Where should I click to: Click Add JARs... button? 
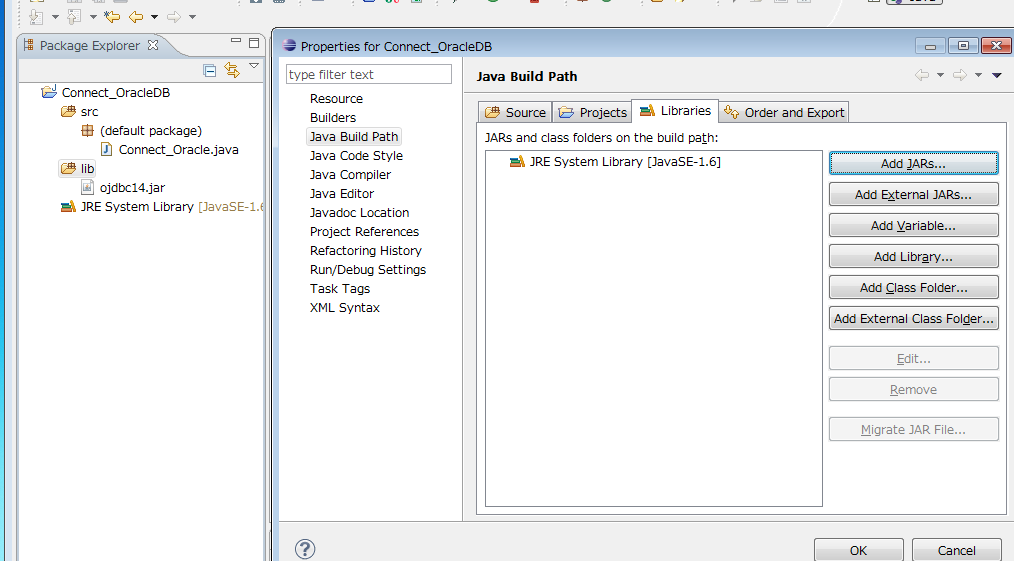[913, 164]
